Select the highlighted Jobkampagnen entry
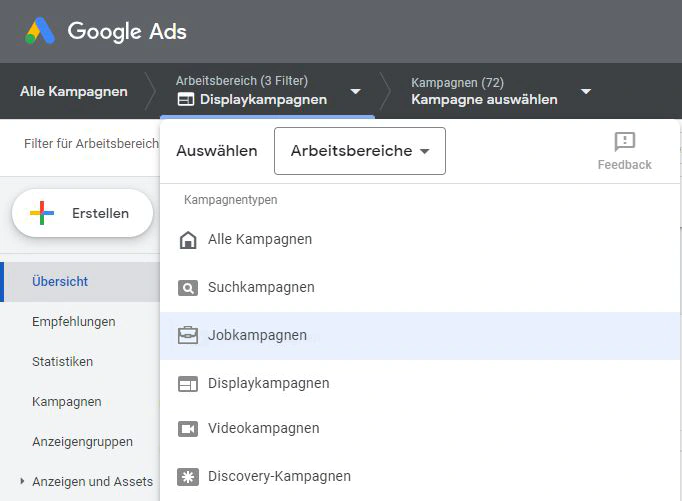 420,336
